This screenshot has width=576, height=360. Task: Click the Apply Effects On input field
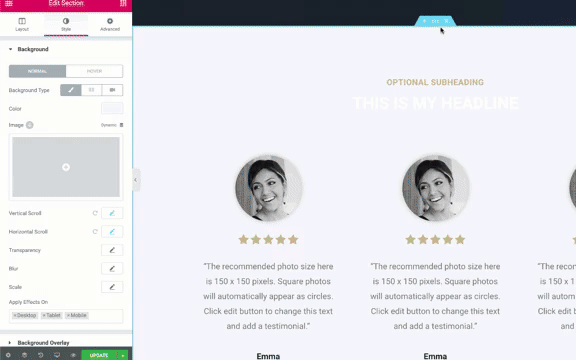click(66, 316)
